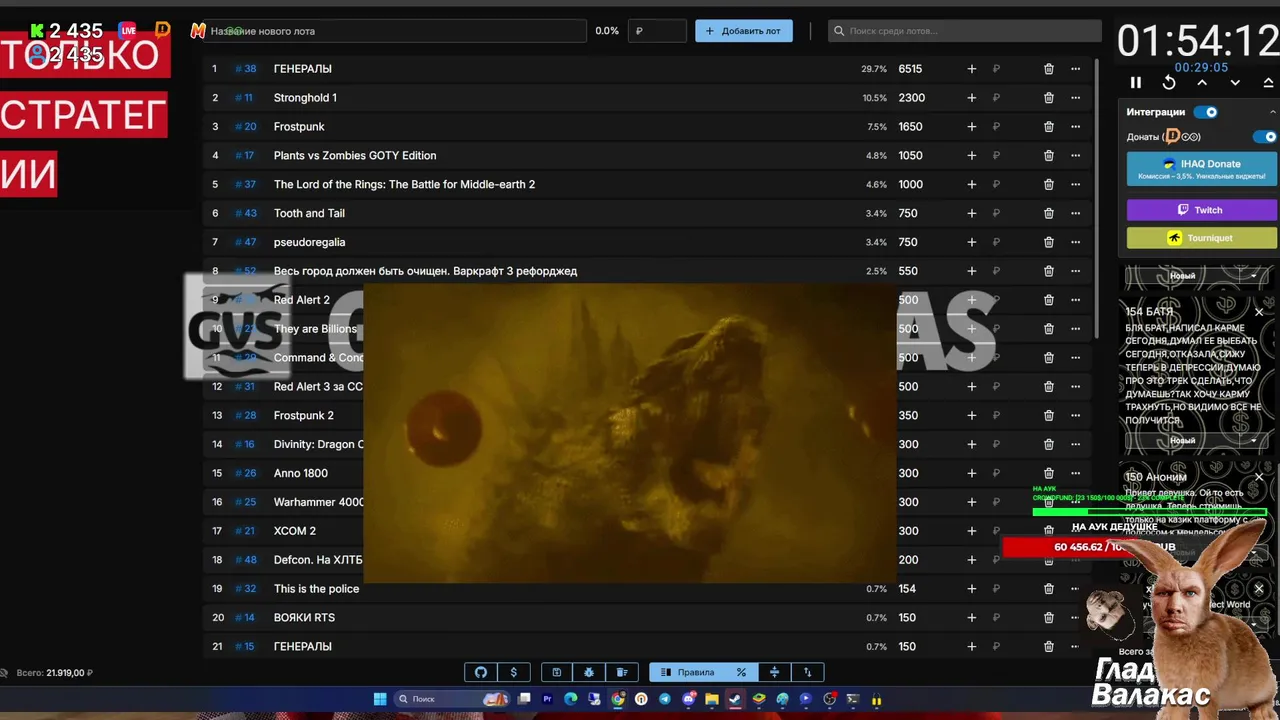Delete the Stronghold 1 lot
The image size is (1280, 720).
(1049, 98)
